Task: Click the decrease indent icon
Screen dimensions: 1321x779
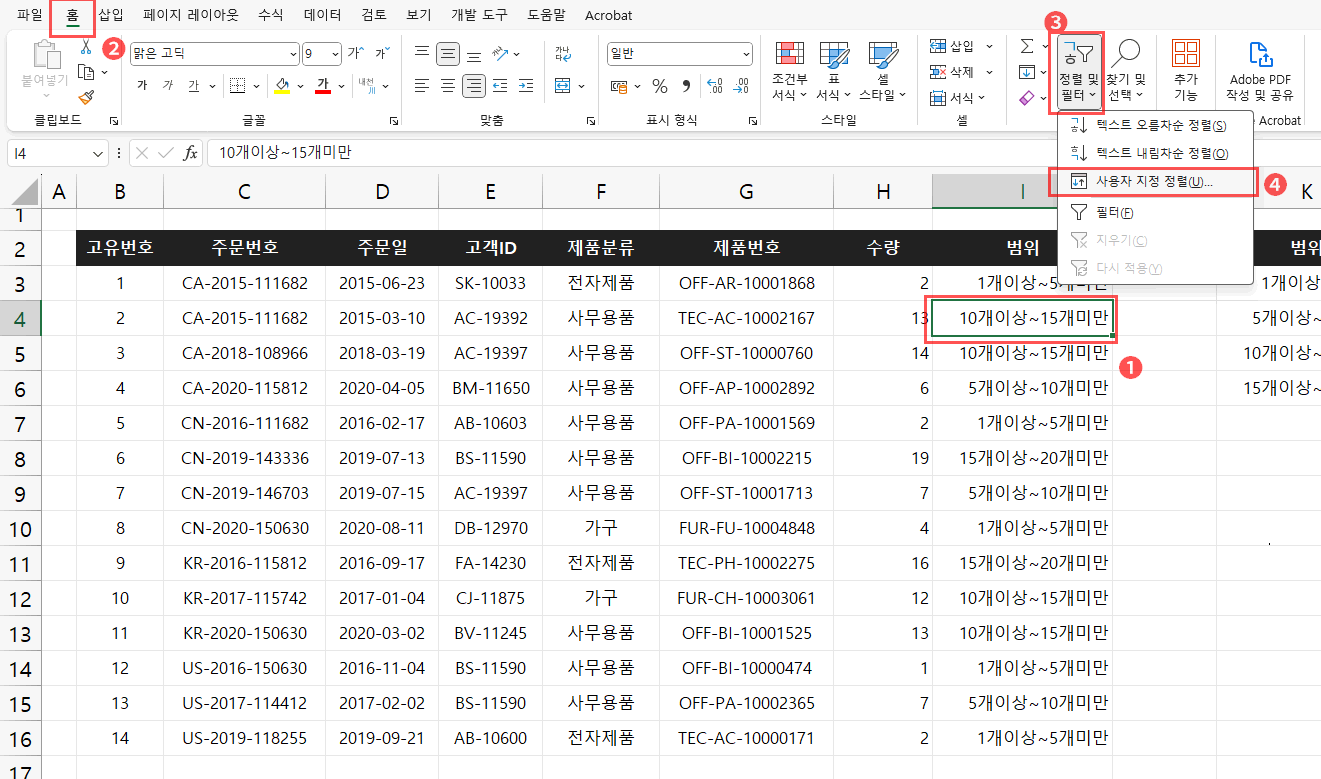Action: tap(501, 86)
